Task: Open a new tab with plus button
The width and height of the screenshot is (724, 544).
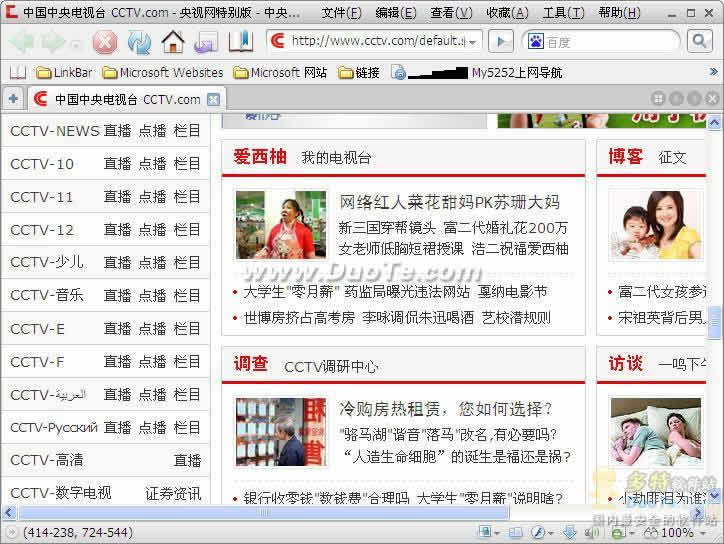Action: coord(13,98)
